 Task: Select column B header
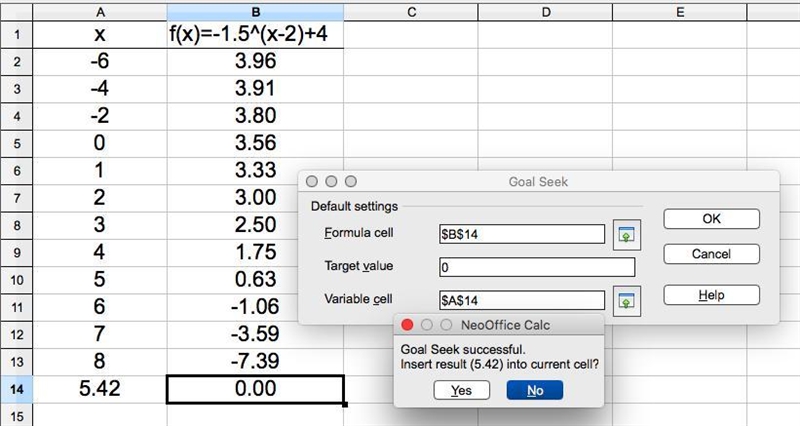[255, 12]
